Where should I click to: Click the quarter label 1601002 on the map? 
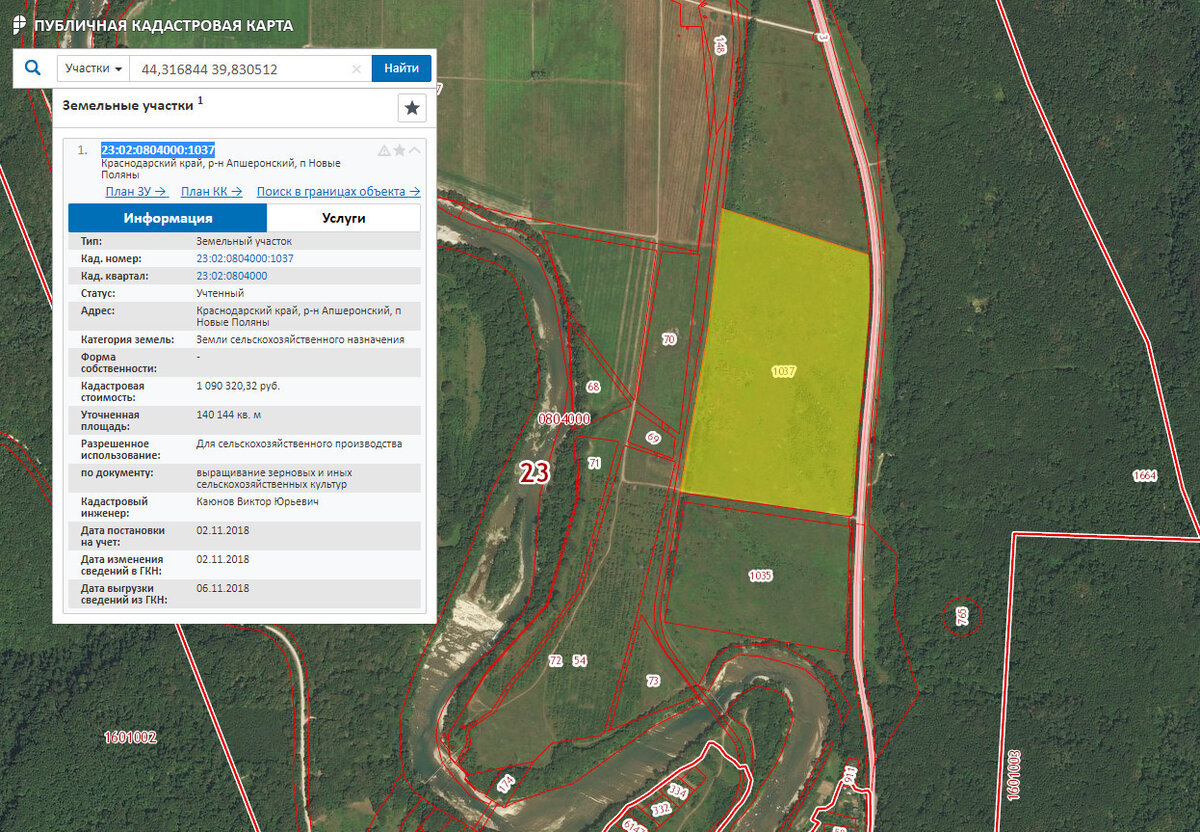point(131,738)
